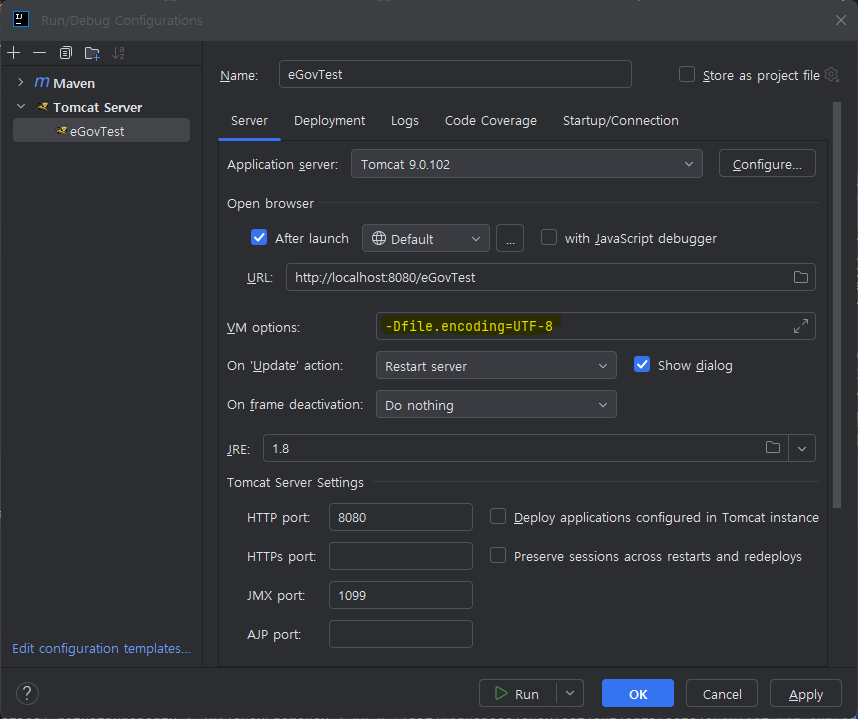Remove the selected configuration
Image resolution: width=858 pixels, height=719 pixels.
[x=39, y=53]
